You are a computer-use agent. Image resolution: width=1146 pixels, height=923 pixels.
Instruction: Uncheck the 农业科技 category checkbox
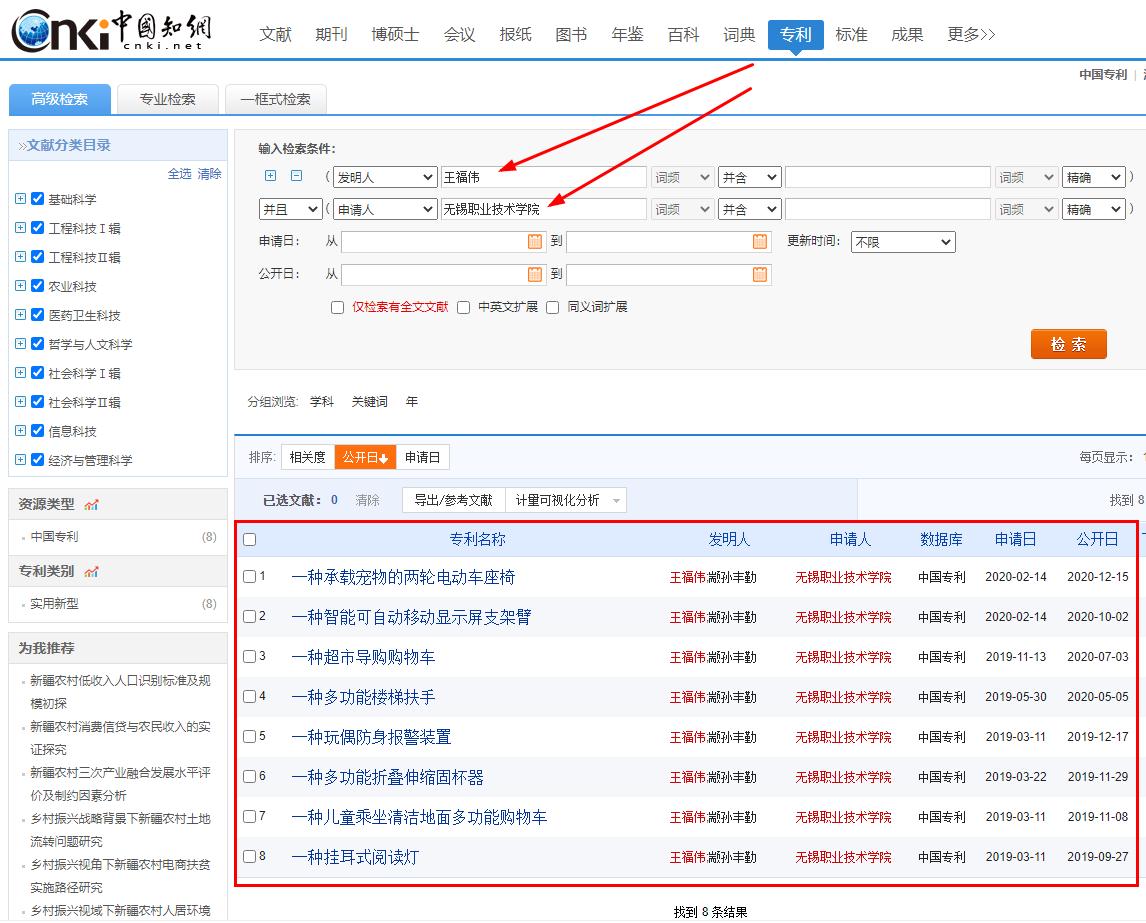(x=38, y=286)
